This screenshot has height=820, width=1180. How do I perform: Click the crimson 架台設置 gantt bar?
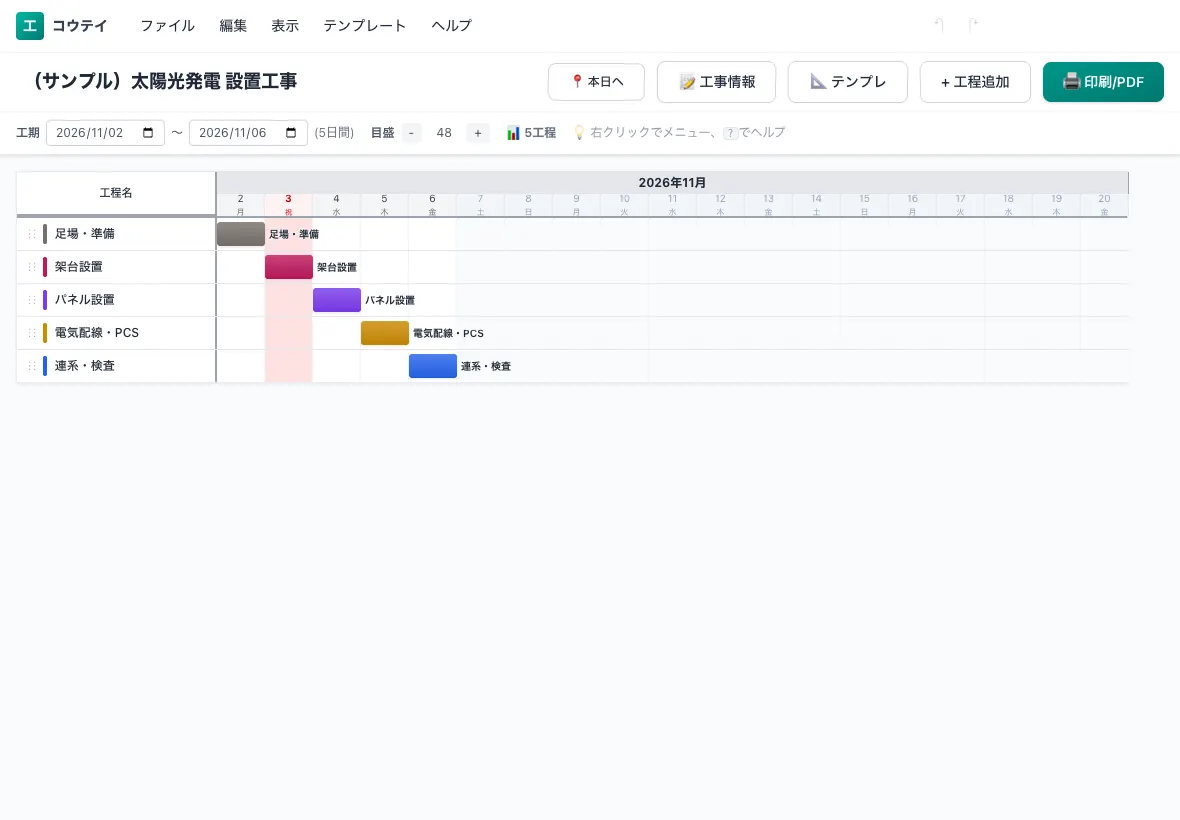[x=289, y=267]
